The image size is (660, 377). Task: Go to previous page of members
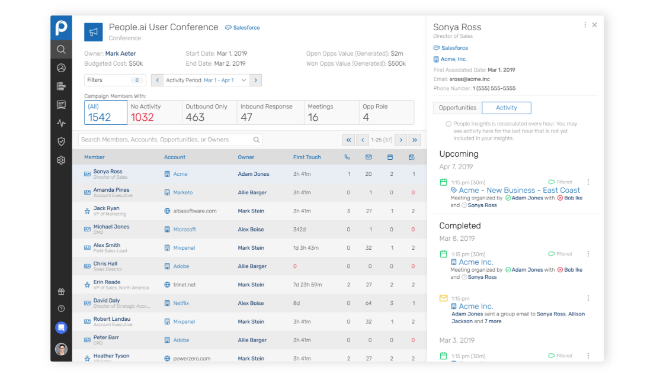pos(362,140)
